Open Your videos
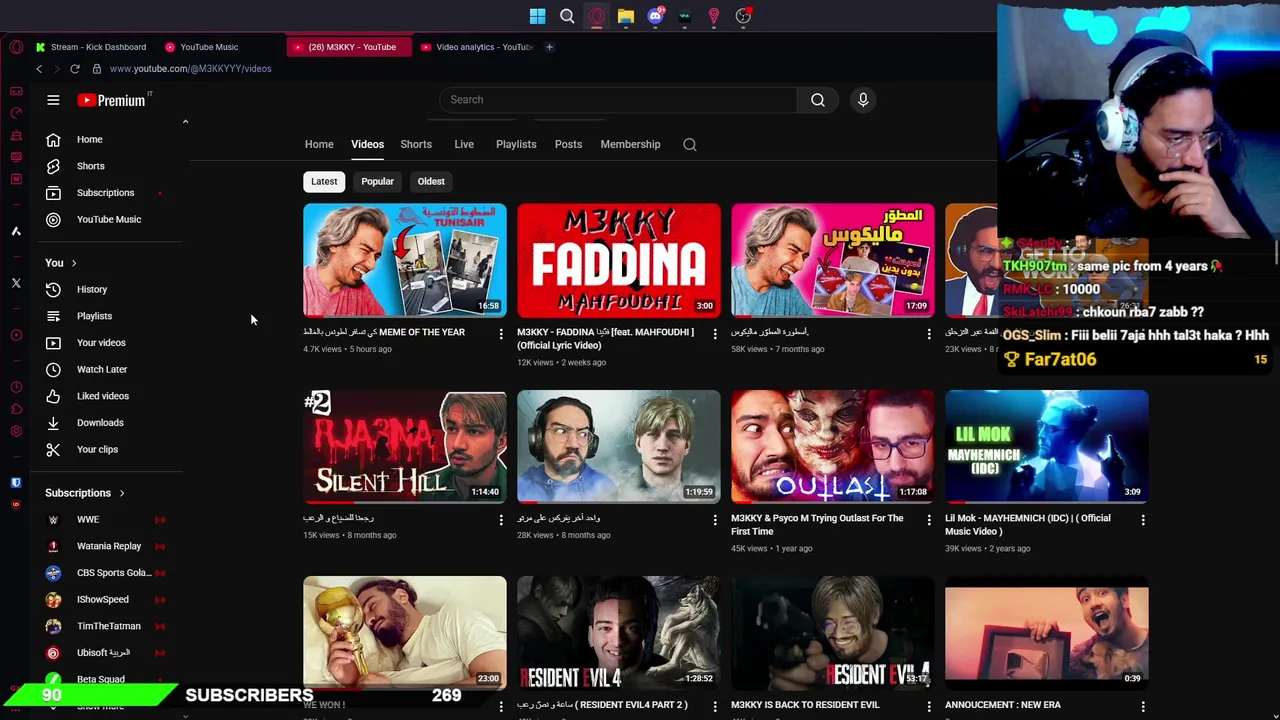The image size is (1280, 720). [x=100, y=343]
